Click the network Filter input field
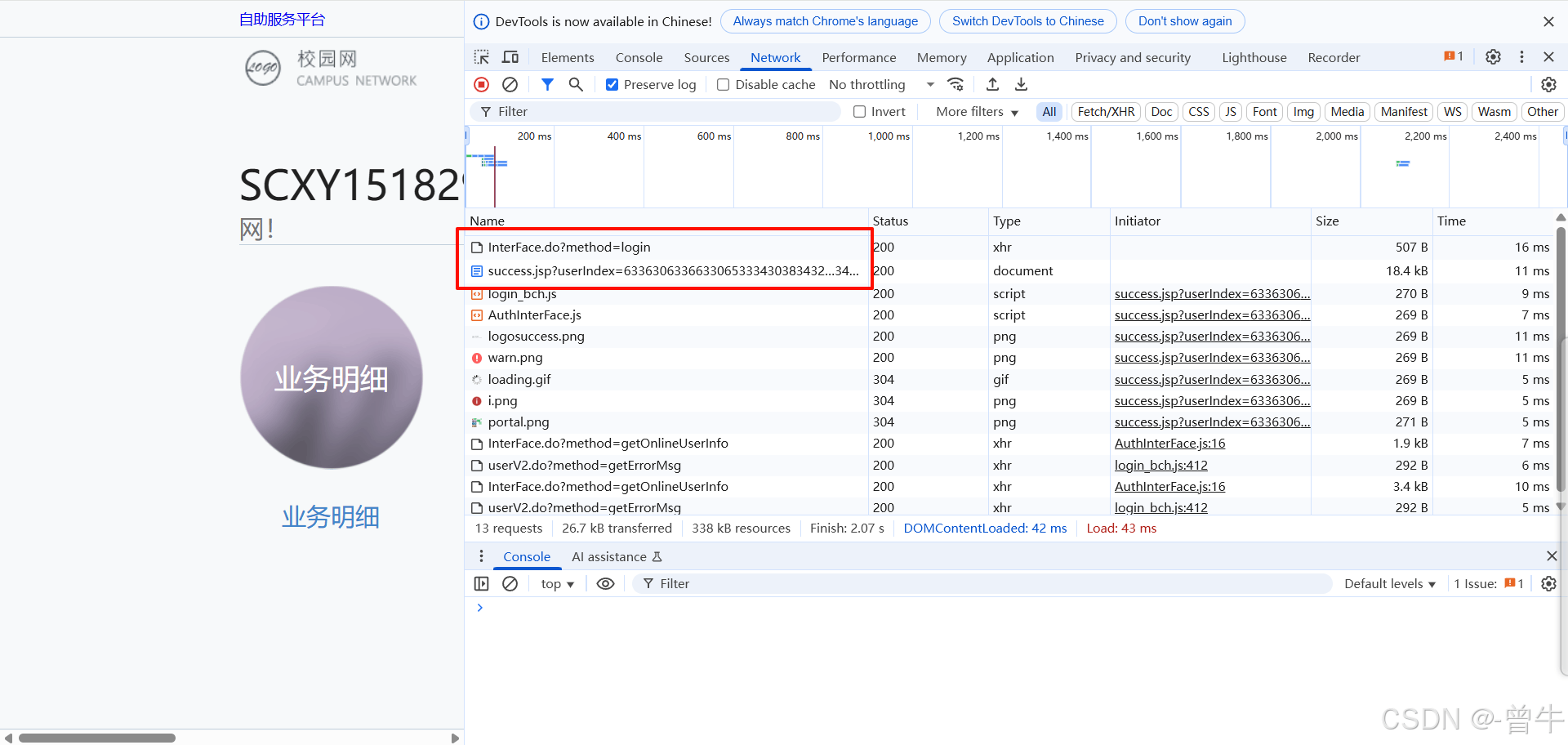This screenshot has height=745, width=1568. 656,111
